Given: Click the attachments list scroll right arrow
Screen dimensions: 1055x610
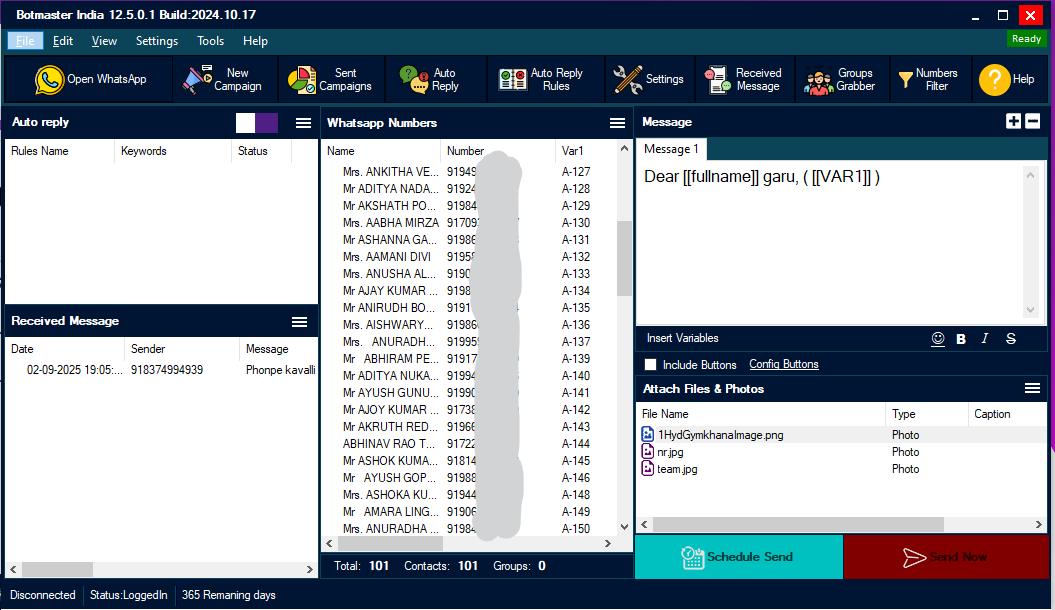Looking at the screenshot, I should (x=1039, y=525).
